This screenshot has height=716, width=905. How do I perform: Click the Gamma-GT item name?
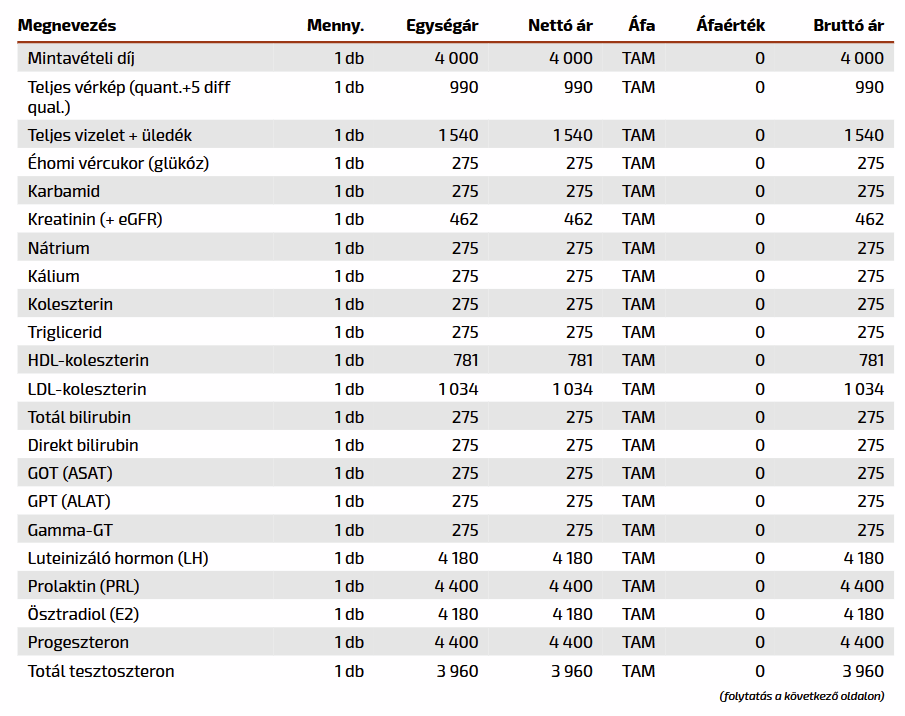coord(70,530)
